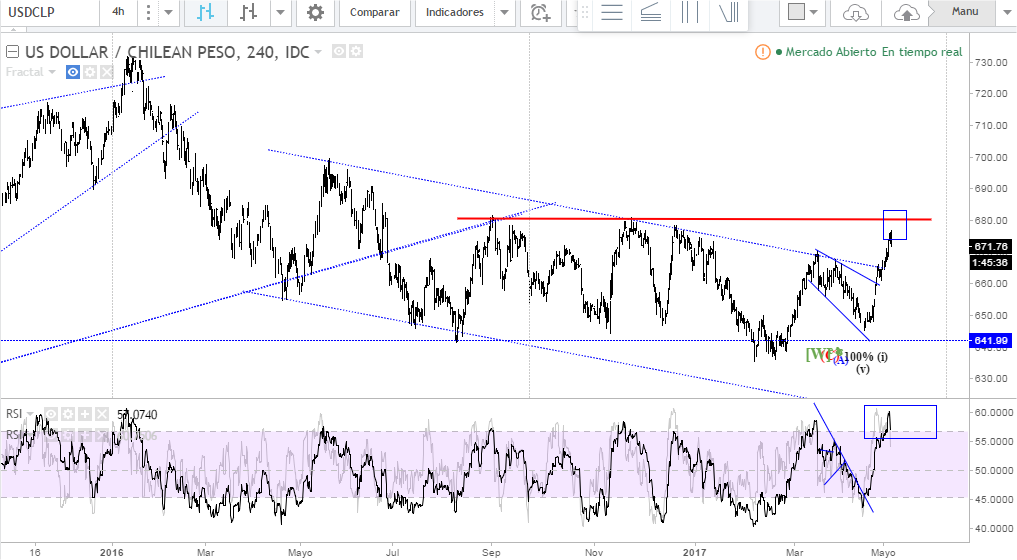Expand the Indicadores dropdown arrow
The width and height of the screenshot is (1017, 560).
click(x=504, y=13)
